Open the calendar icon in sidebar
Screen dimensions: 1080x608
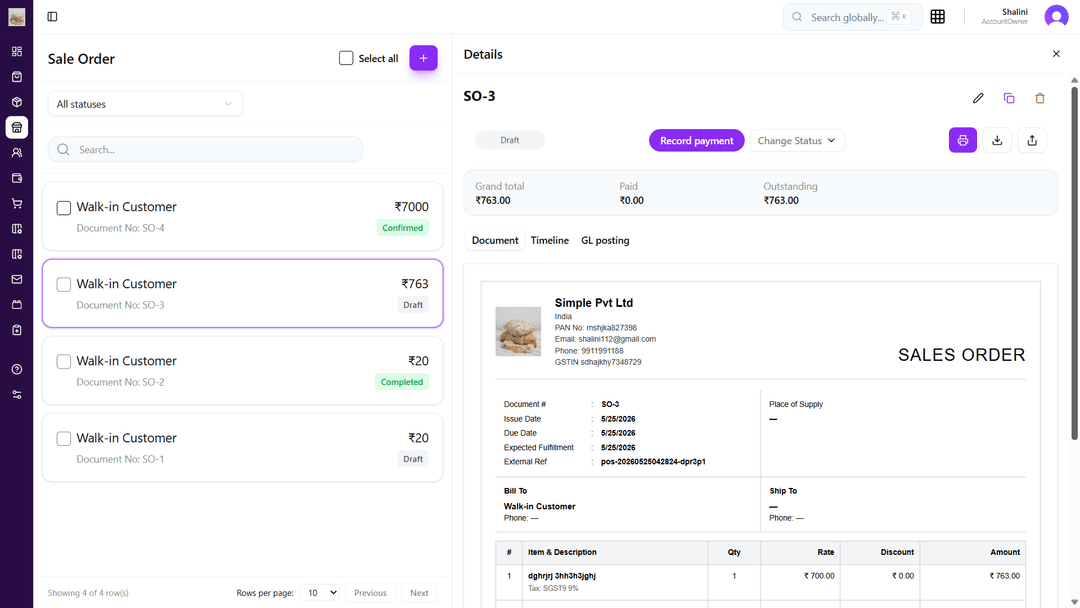point(17,304)
